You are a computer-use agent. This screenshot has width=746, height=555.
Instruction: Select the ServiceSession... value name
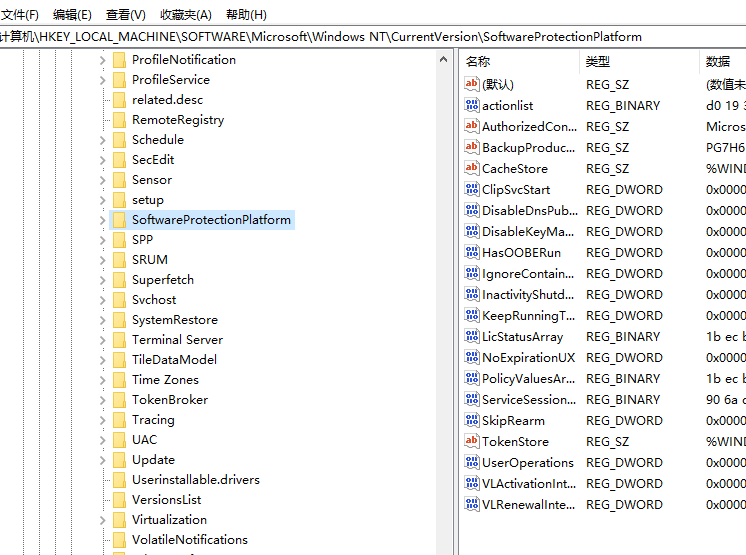click(529, 399)
